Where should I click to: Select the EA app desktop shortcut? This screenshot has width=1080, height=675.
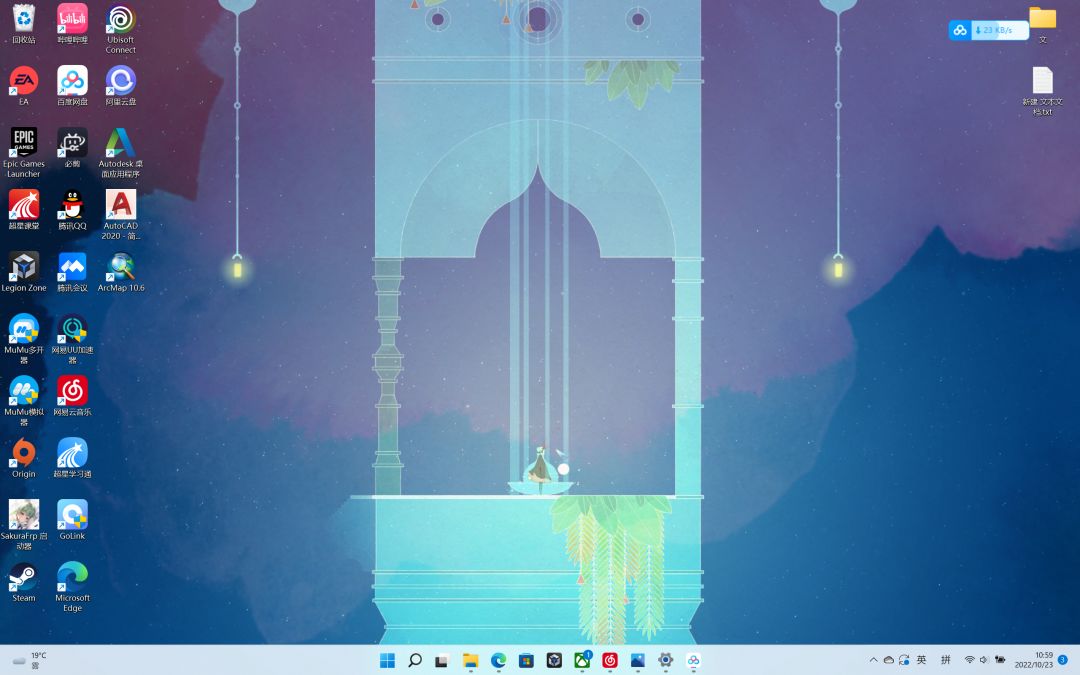[23, 86]
